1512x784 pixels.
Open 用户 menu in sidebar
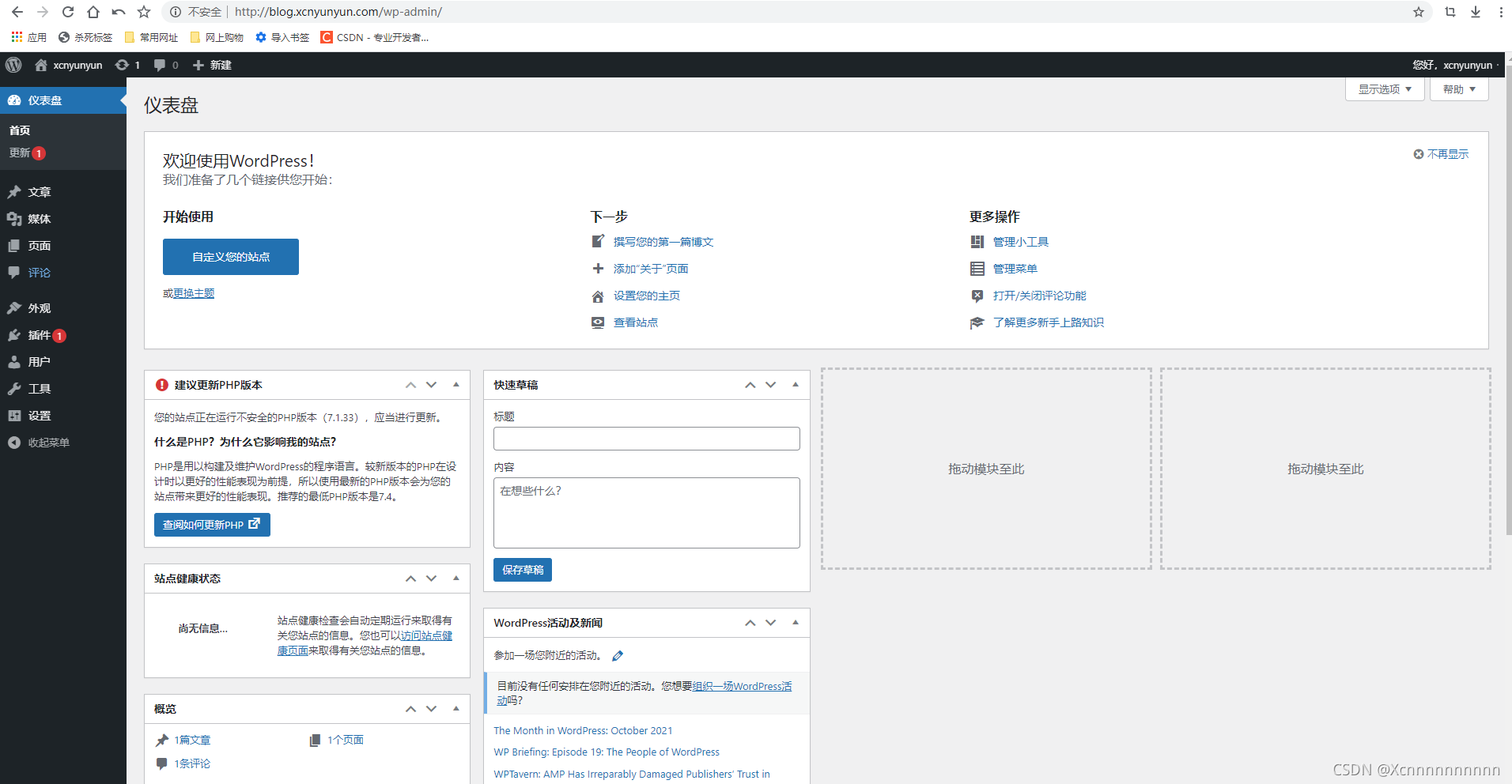(63, 362)
